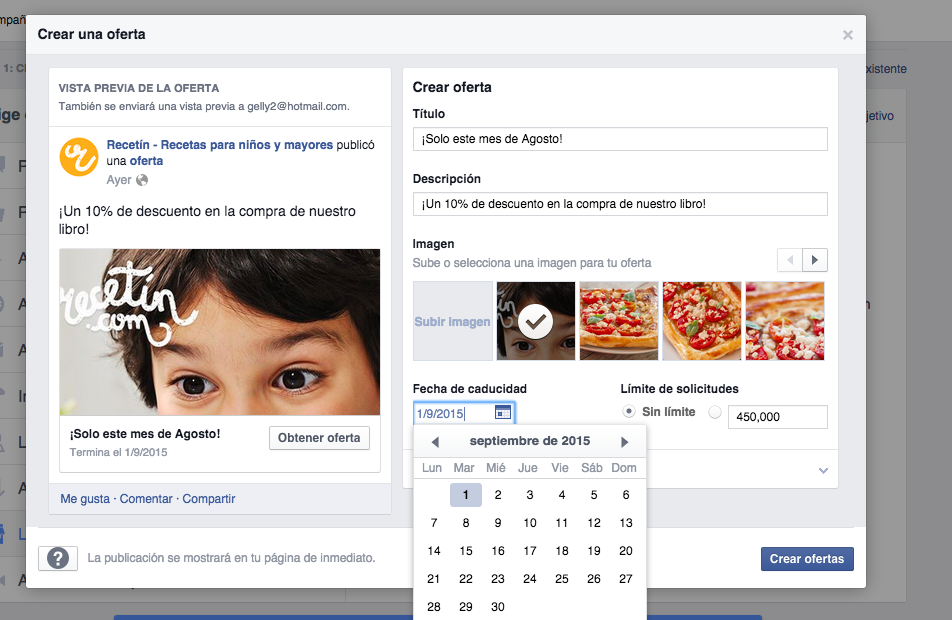Click Compartir under the preview
Viewport: 952px width, 620px height.
(209, 499)
